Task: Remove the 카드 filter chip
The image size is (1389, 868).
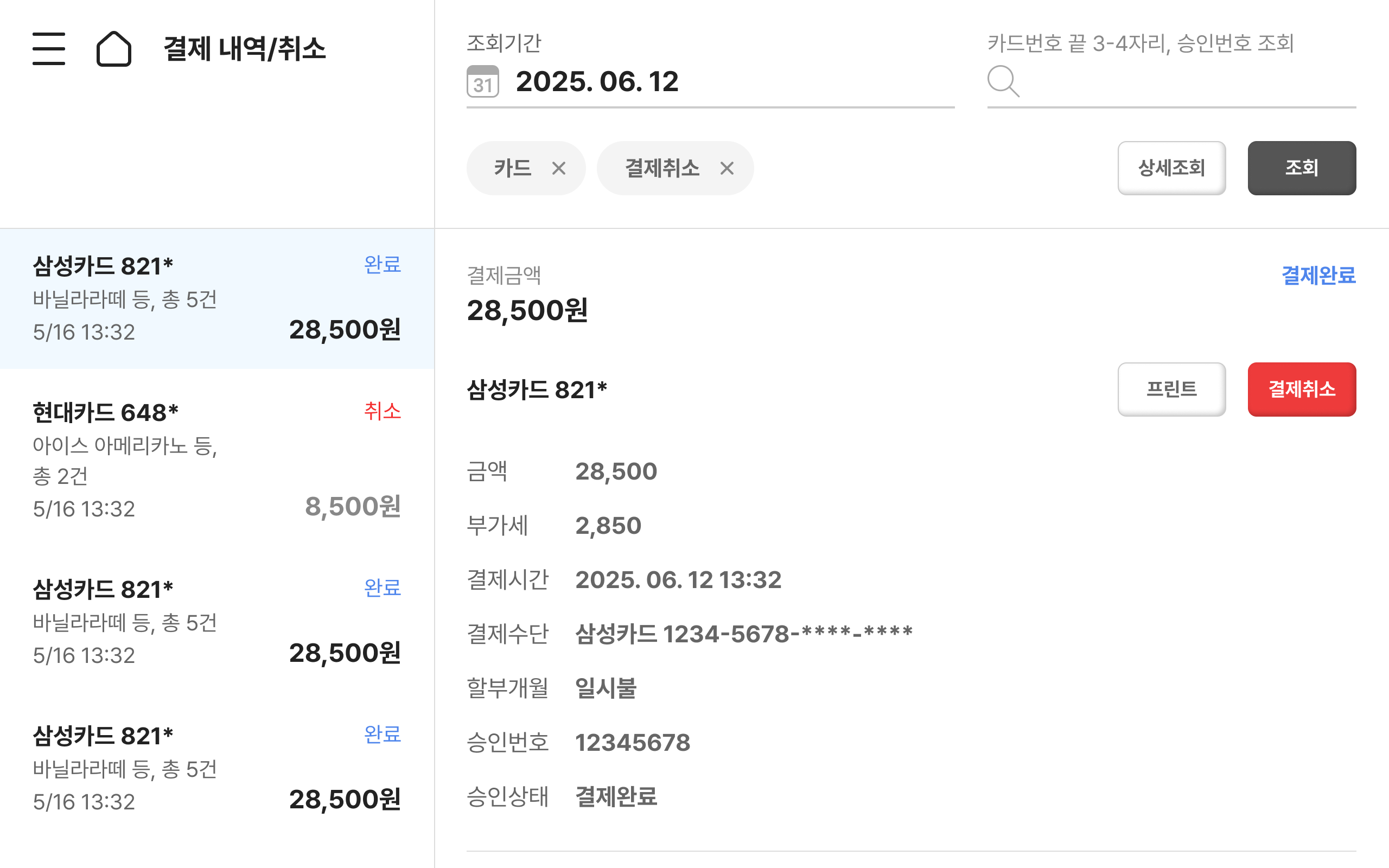Action: (558, 169)
